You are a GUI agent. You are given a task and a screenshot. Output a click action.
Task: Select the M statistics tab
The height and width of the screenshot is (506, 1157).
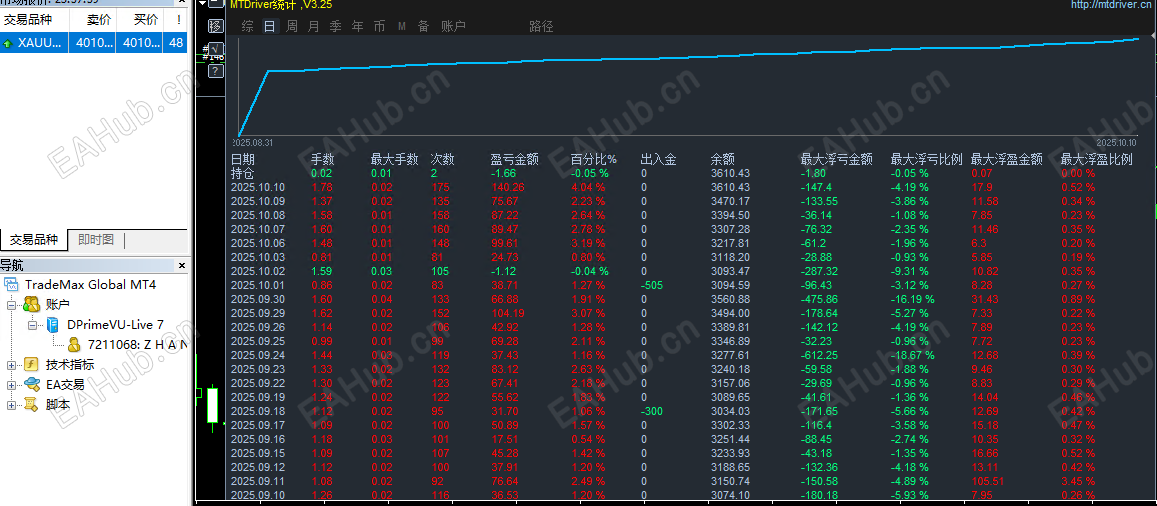(x=402, y=27)
